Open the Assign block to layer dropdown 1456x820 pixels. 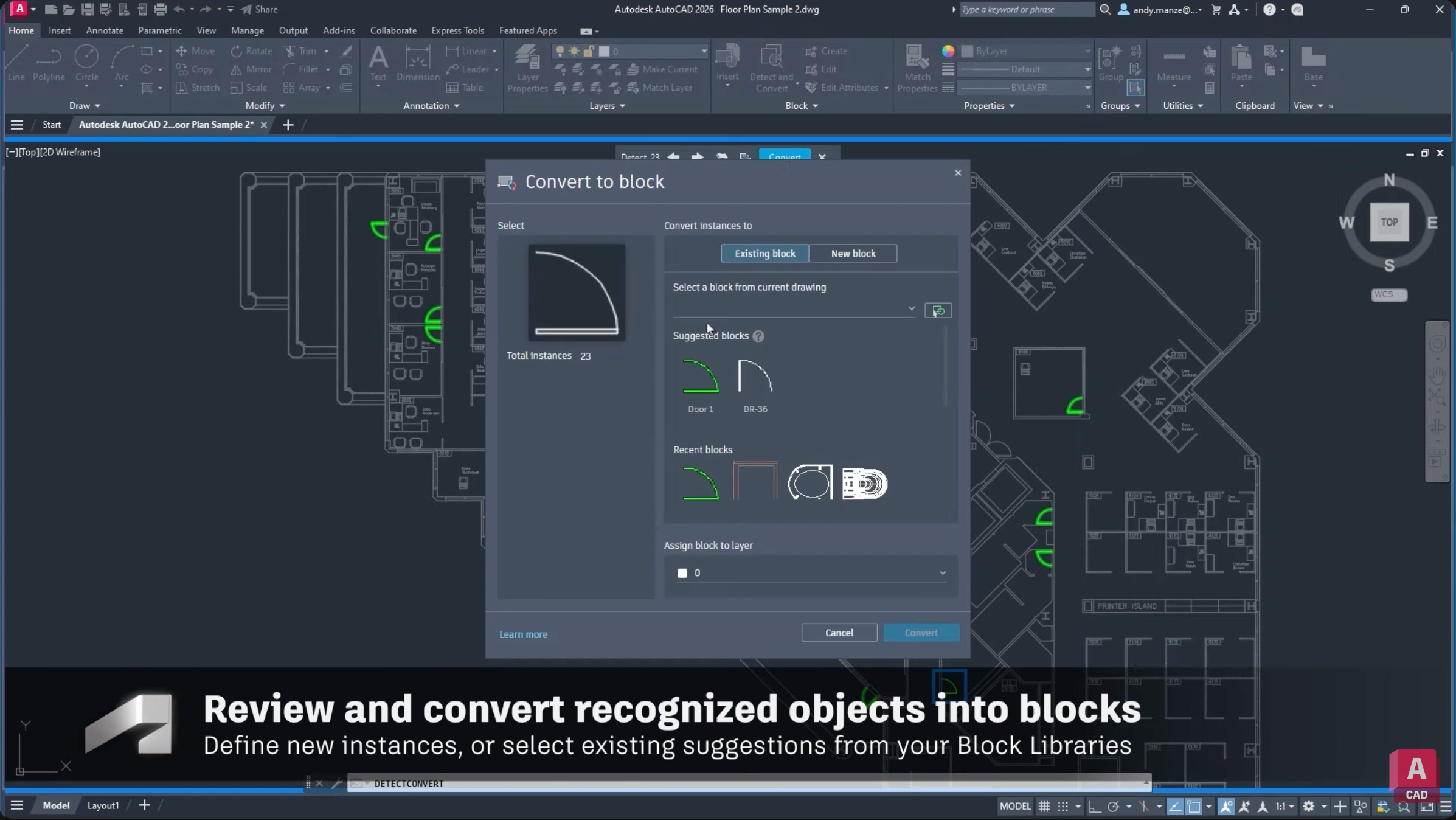811,573
